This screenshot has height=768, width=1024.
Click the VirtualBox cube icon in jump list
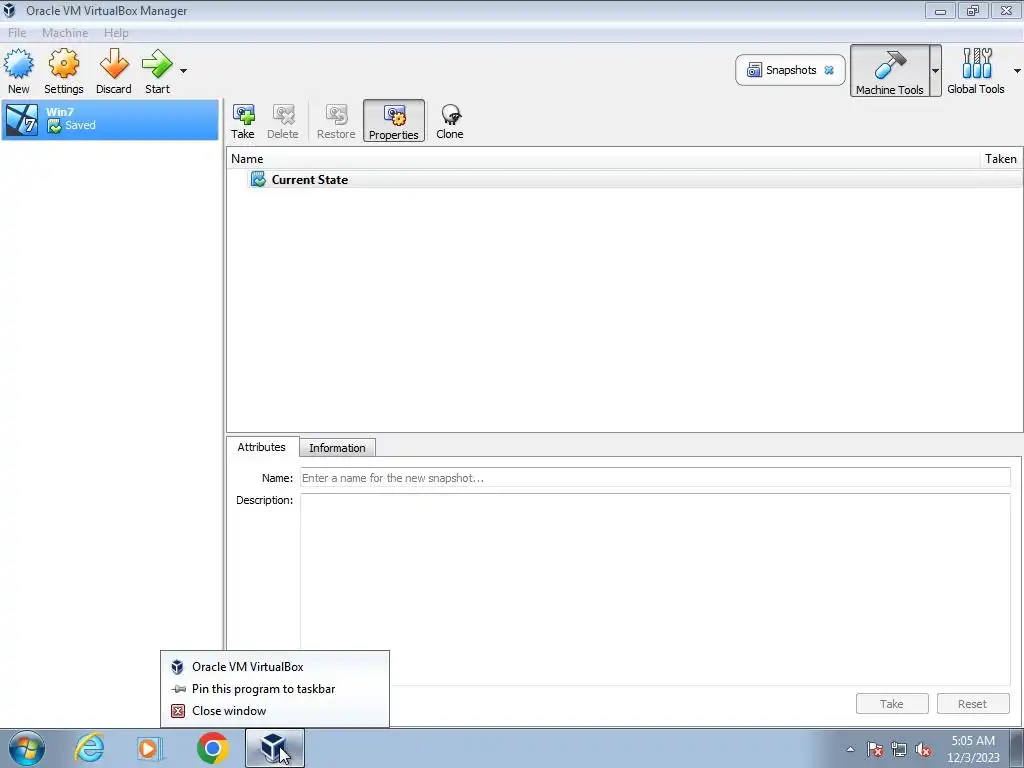[177, 667]
